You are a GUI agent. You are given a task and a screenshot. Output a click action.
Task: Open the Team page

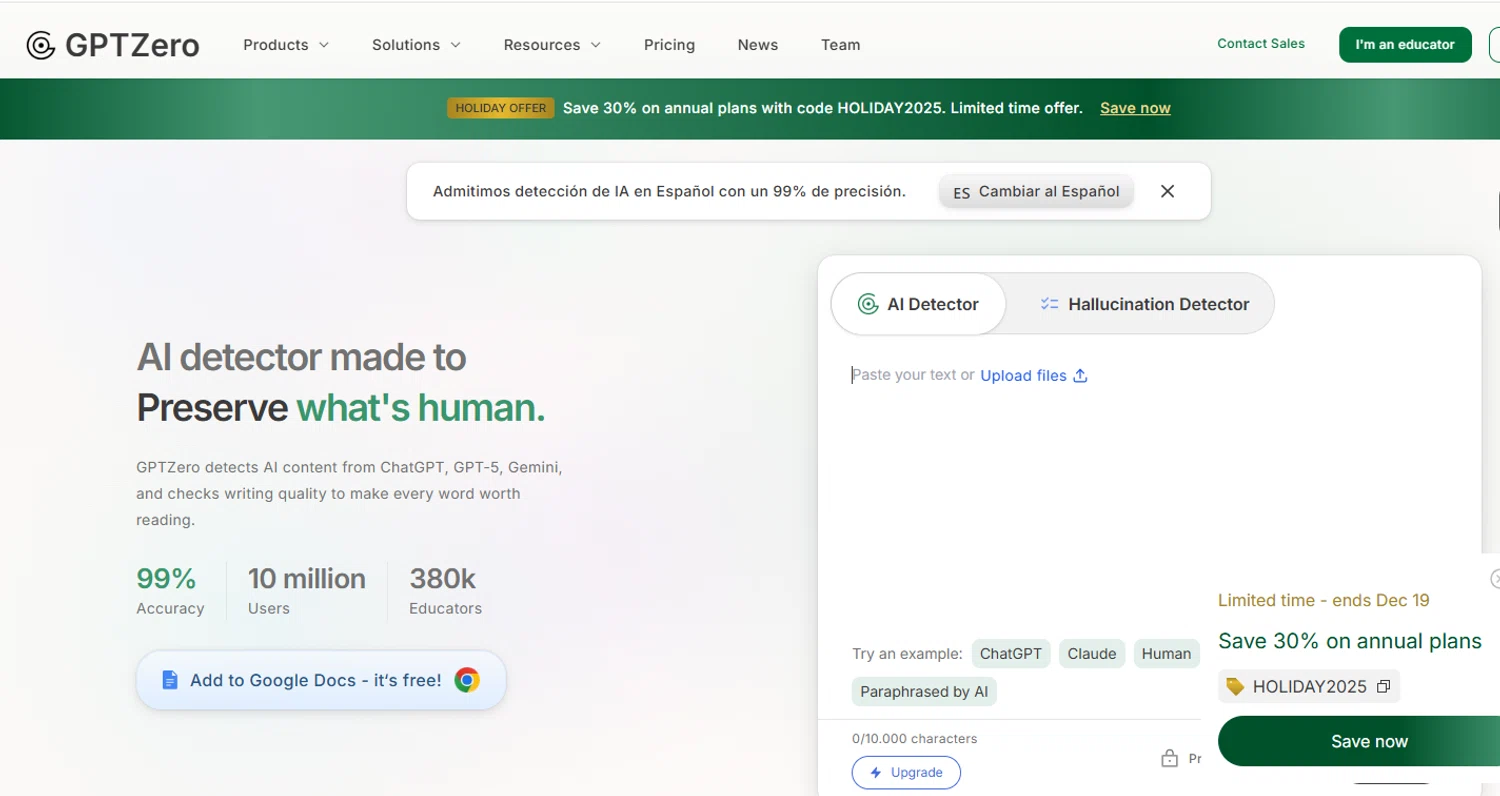pyautogui.click(x=840, y=45)
